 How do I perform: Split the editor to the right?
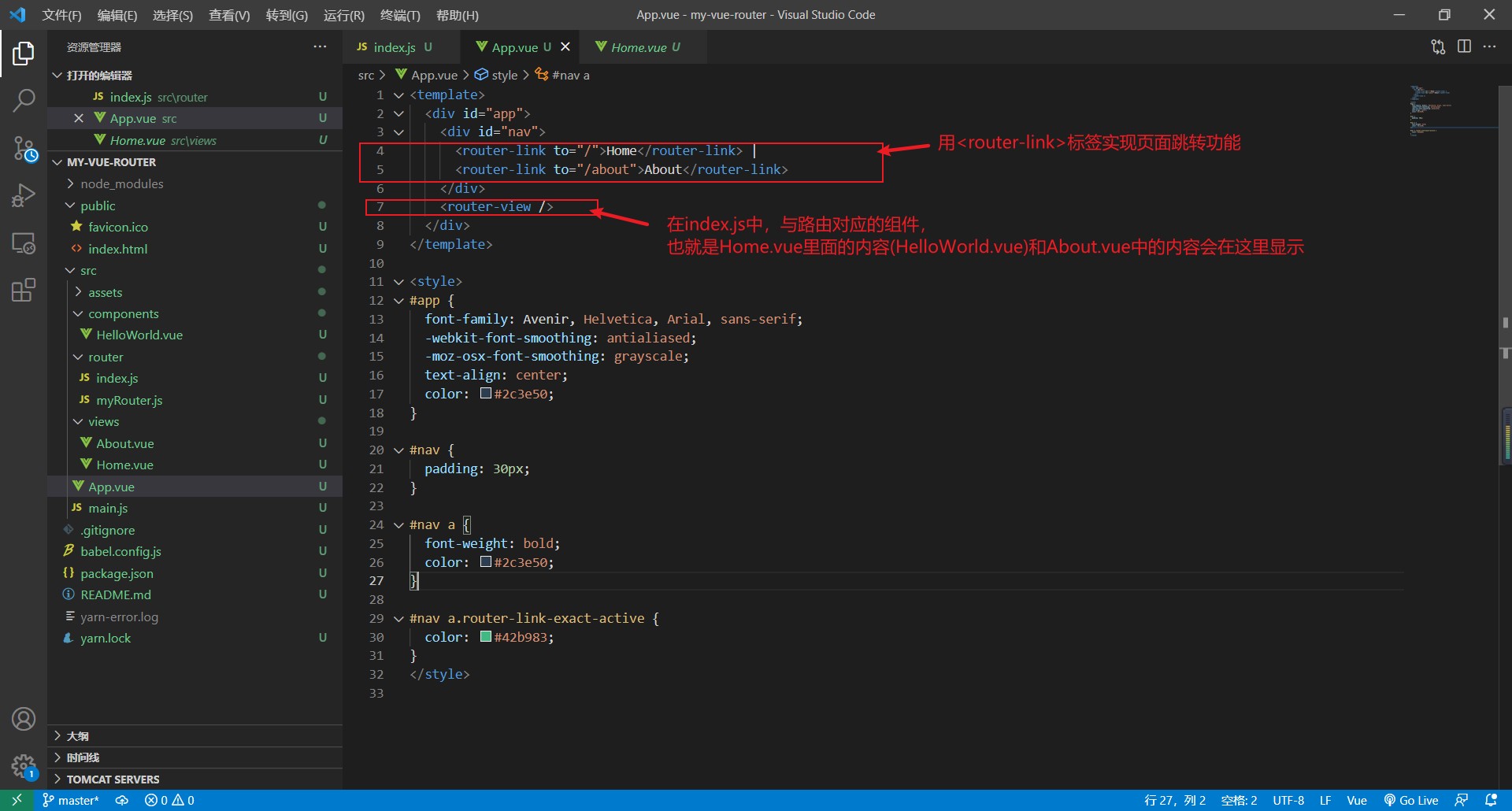[x=1464, y=47]
